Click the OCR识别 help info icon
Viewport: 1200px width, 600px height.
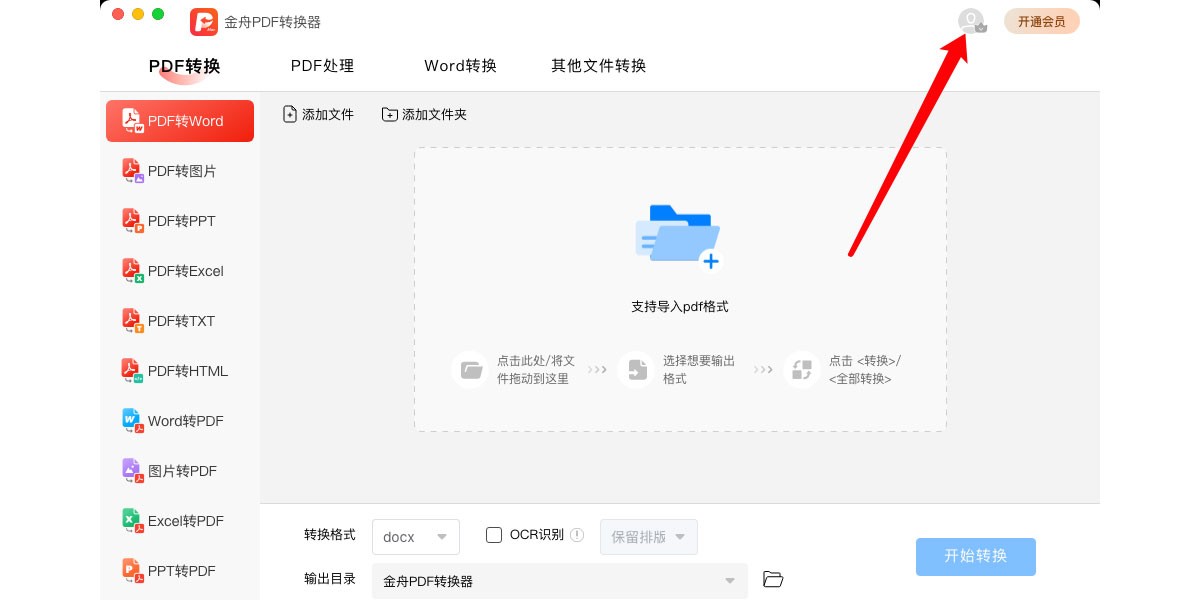tap(577, 535)
